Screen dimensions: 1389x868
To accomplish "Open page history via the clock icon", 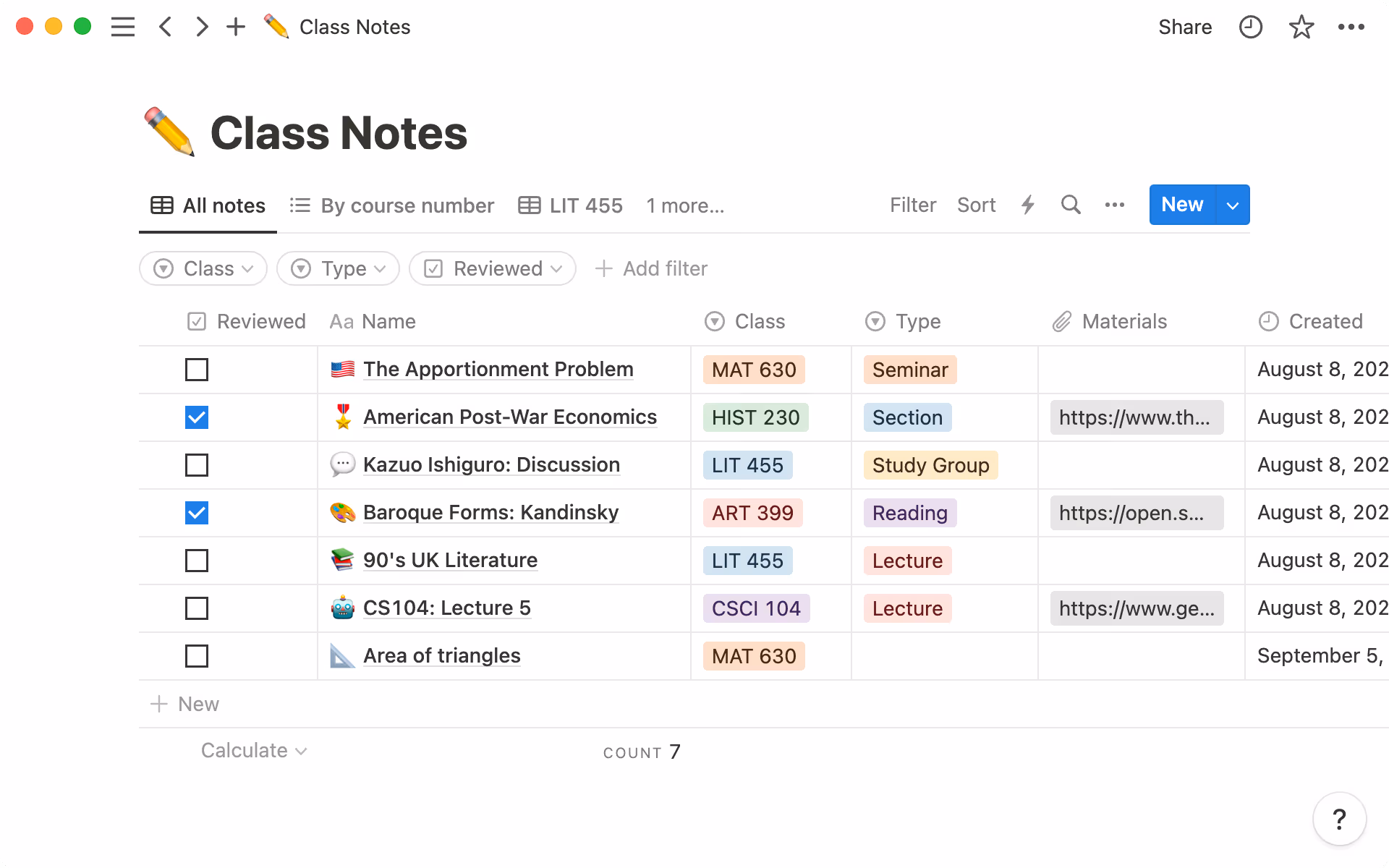I will click(x=1250, y=27).
